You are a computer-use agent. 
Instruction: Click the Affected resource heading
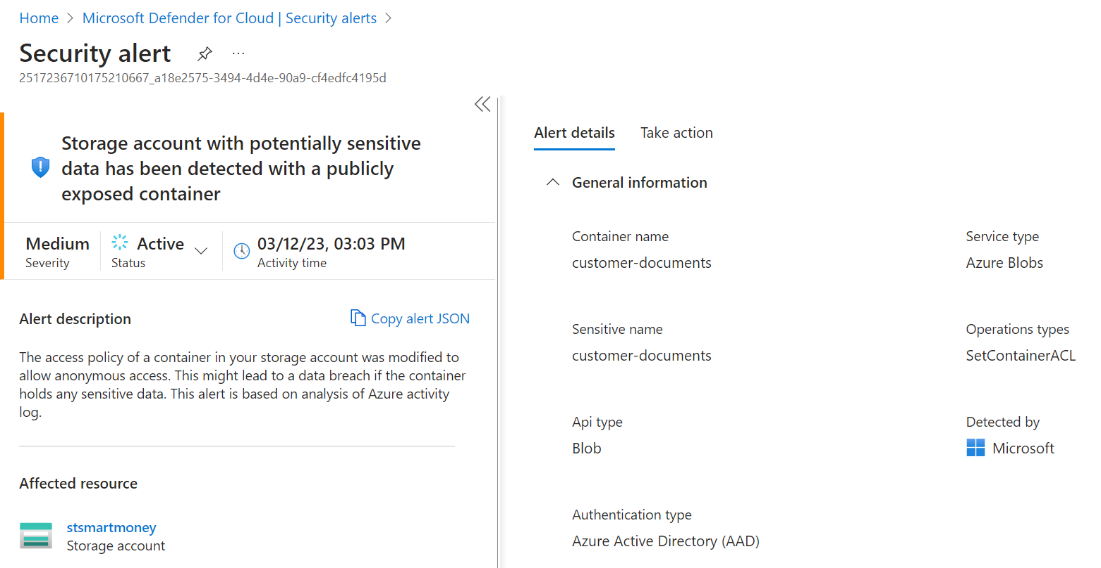point(79,483)
